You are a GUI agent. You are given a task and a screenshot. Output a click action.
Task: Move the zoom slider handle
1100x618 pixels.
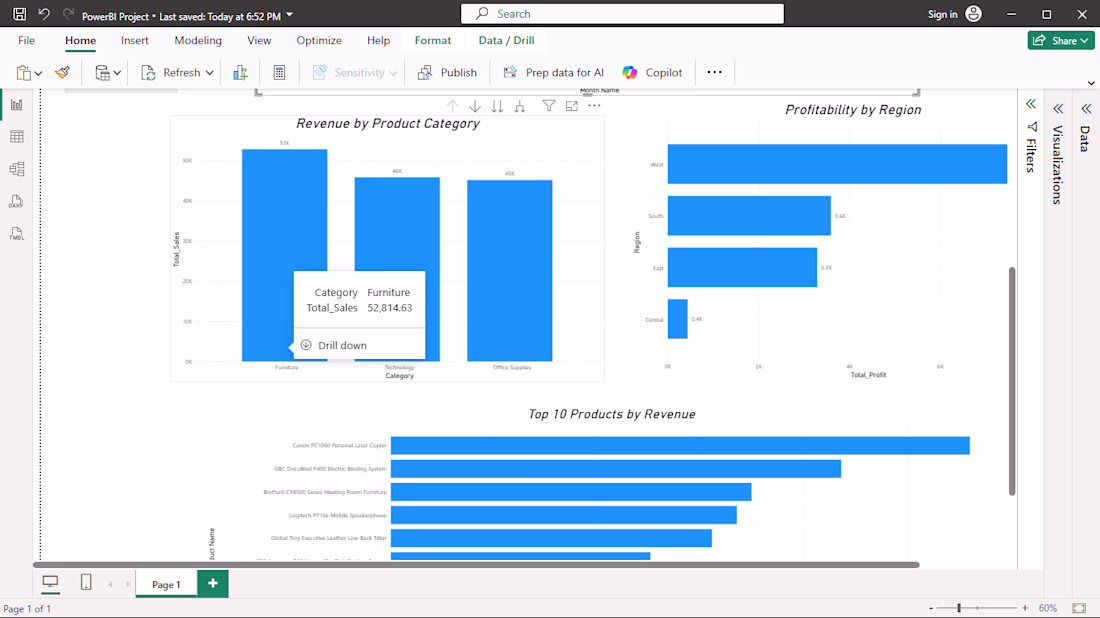pyautogui.click(x=959, y=608)
